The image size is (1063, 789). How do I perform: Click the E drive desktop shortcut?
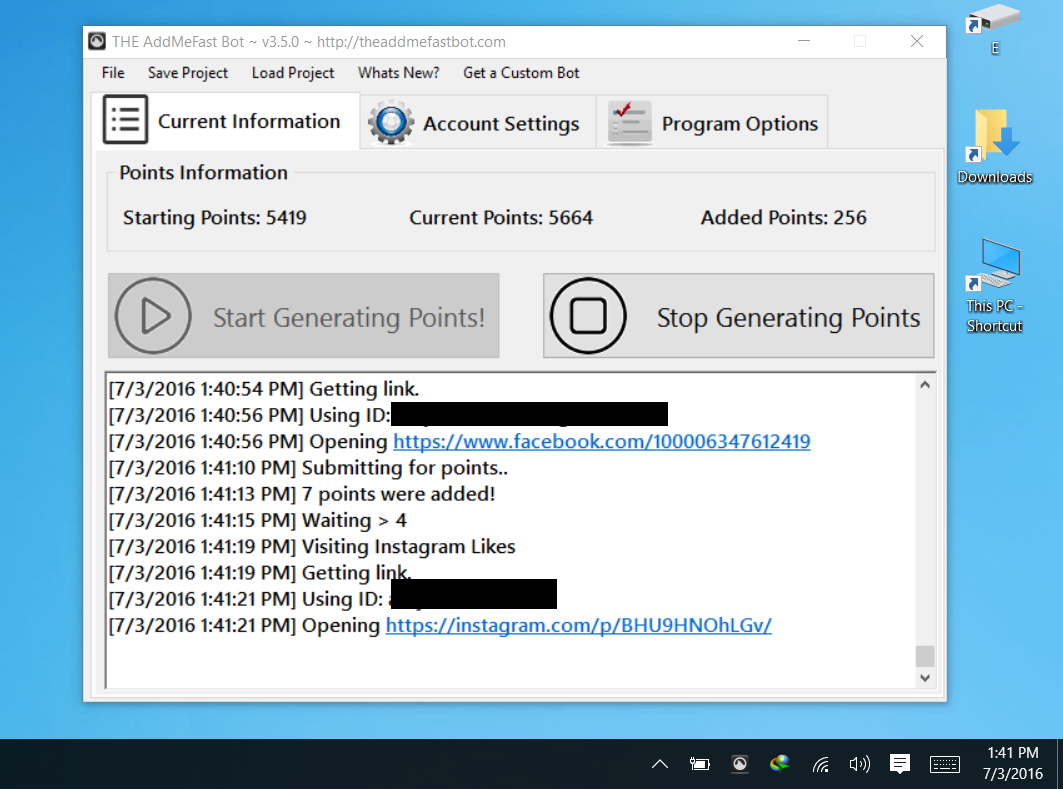pyautogui.click(x=994, y=28)
